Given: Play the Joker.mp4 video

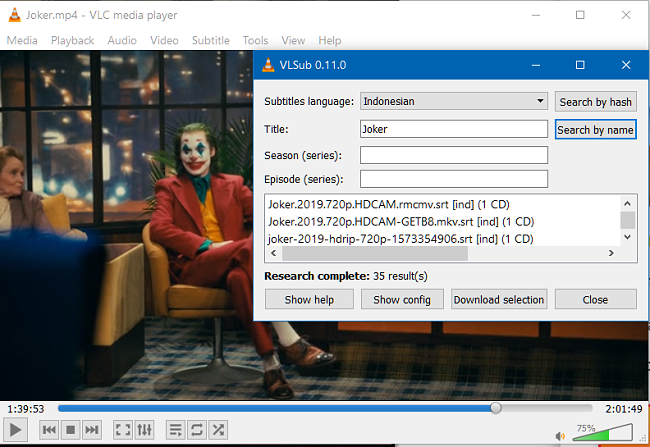Looking at the screenshot, I should 15,430.
